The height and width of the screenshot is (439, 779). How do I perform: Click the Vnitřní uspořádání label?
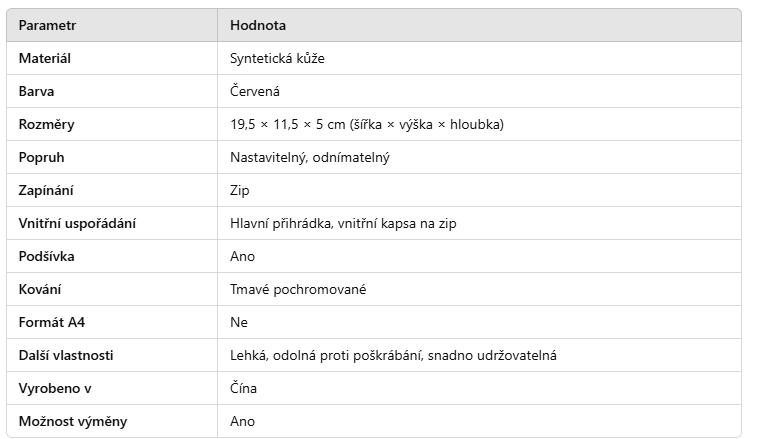click(x=77, y=223)
